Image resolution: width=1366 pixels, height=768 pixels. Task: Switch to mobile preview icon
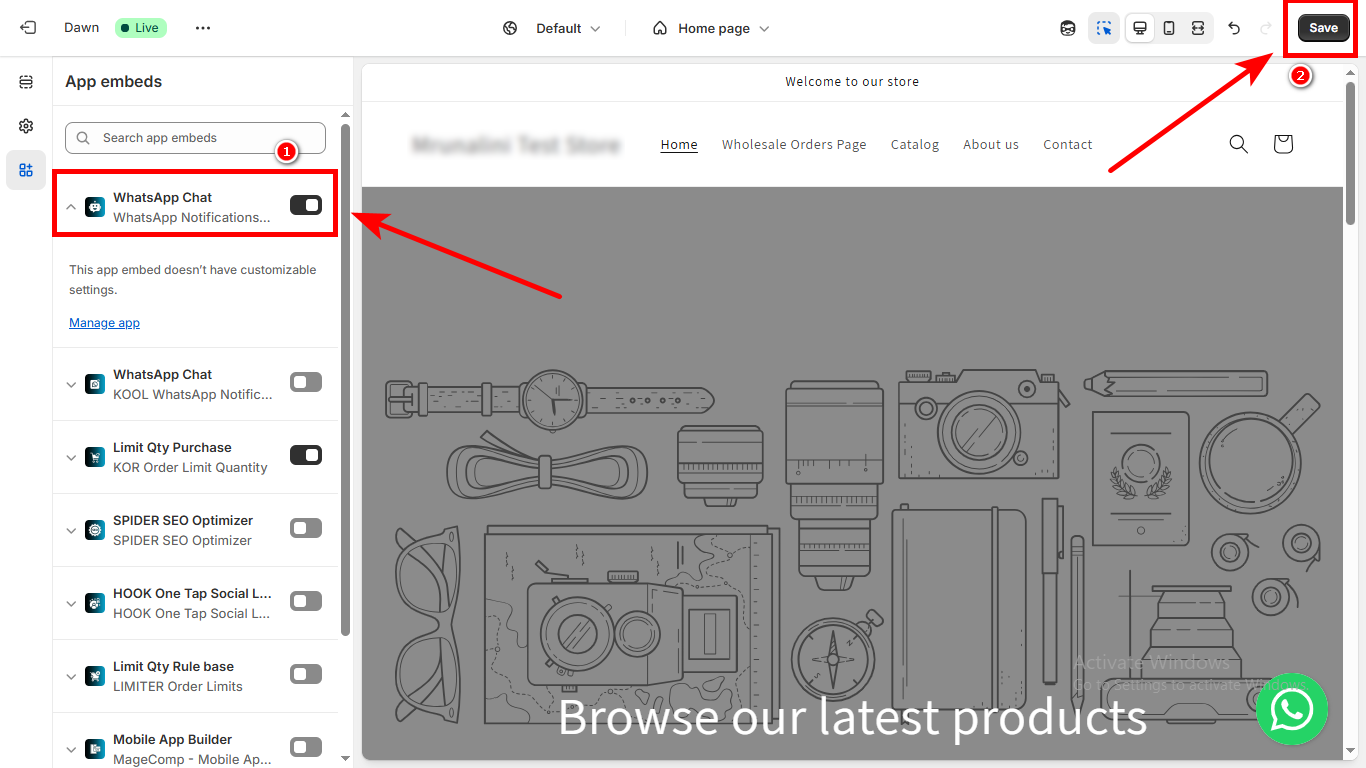pos(1168,28)
